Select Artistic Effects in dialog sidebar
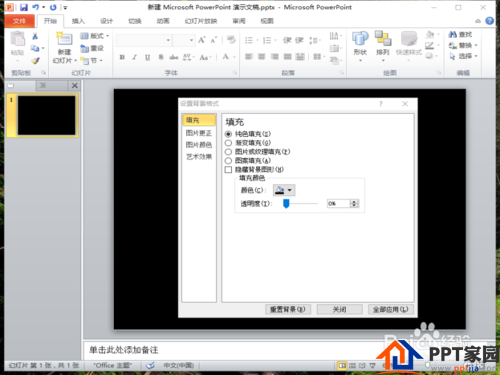The height and width of the screenshot is (375, 500). [199, 157]
